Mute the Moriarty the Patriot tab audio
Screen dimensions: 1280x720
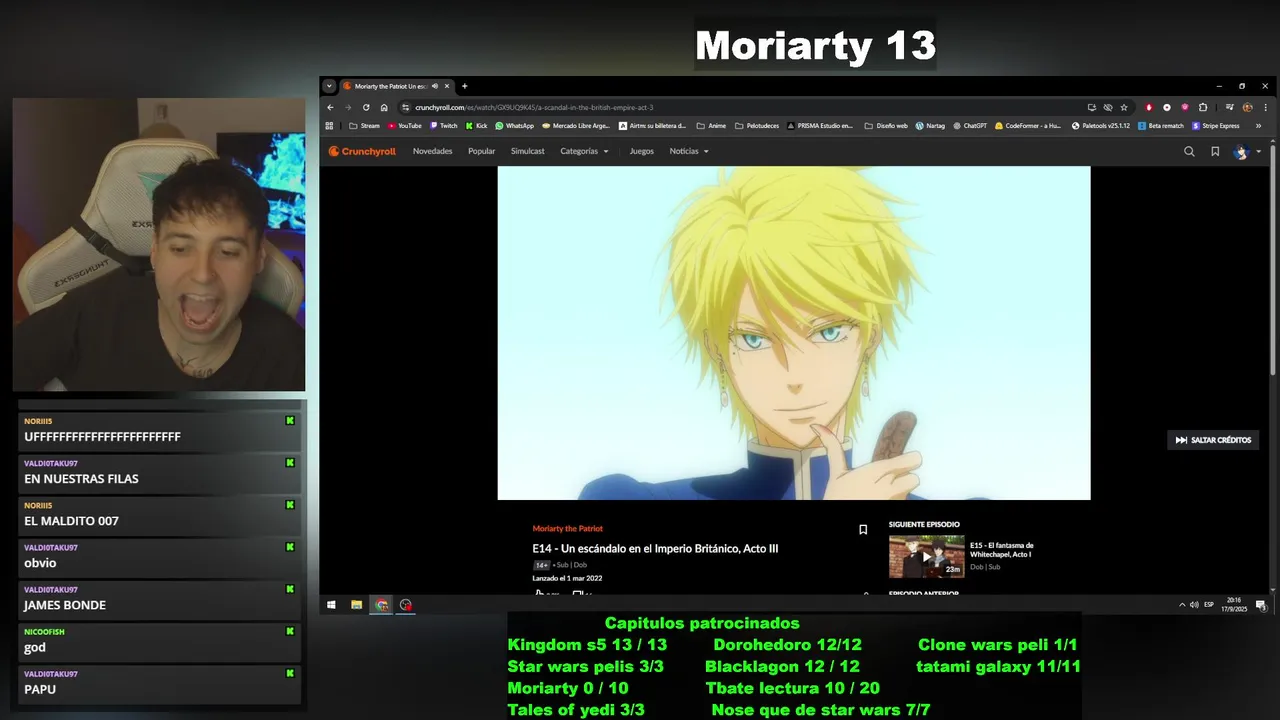435,86
